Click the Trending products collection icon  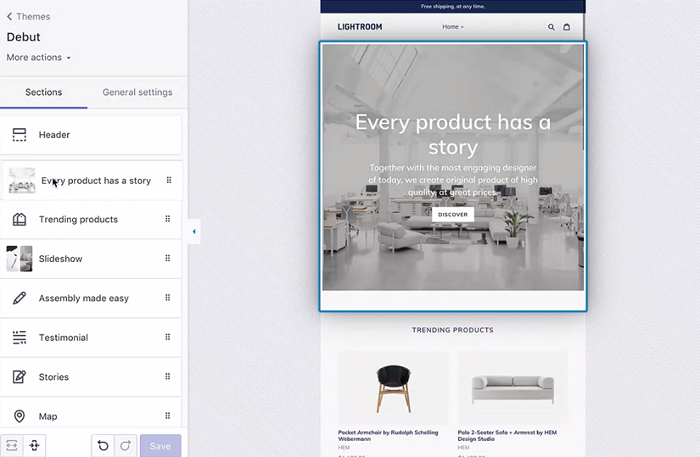[x=19, y=220]
